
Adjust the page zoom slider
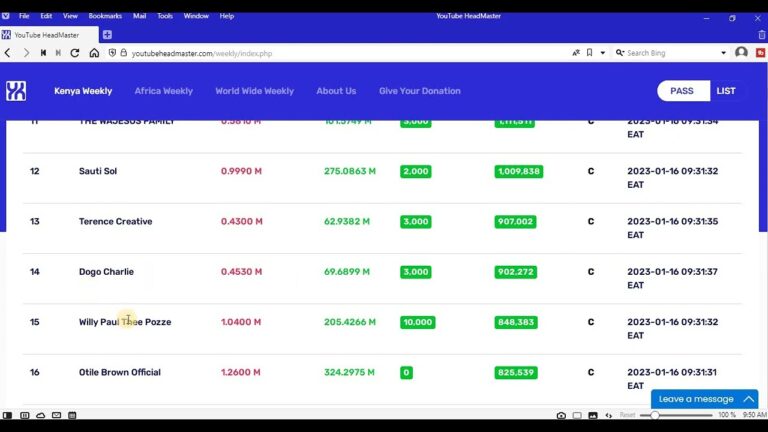[x=656, y=415]
